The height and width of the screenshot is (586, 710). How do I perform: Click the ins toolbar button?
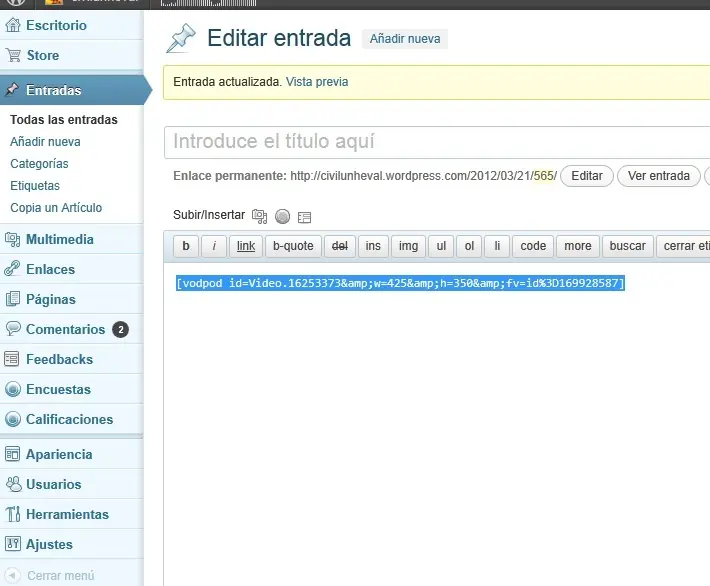pos(373,246)
